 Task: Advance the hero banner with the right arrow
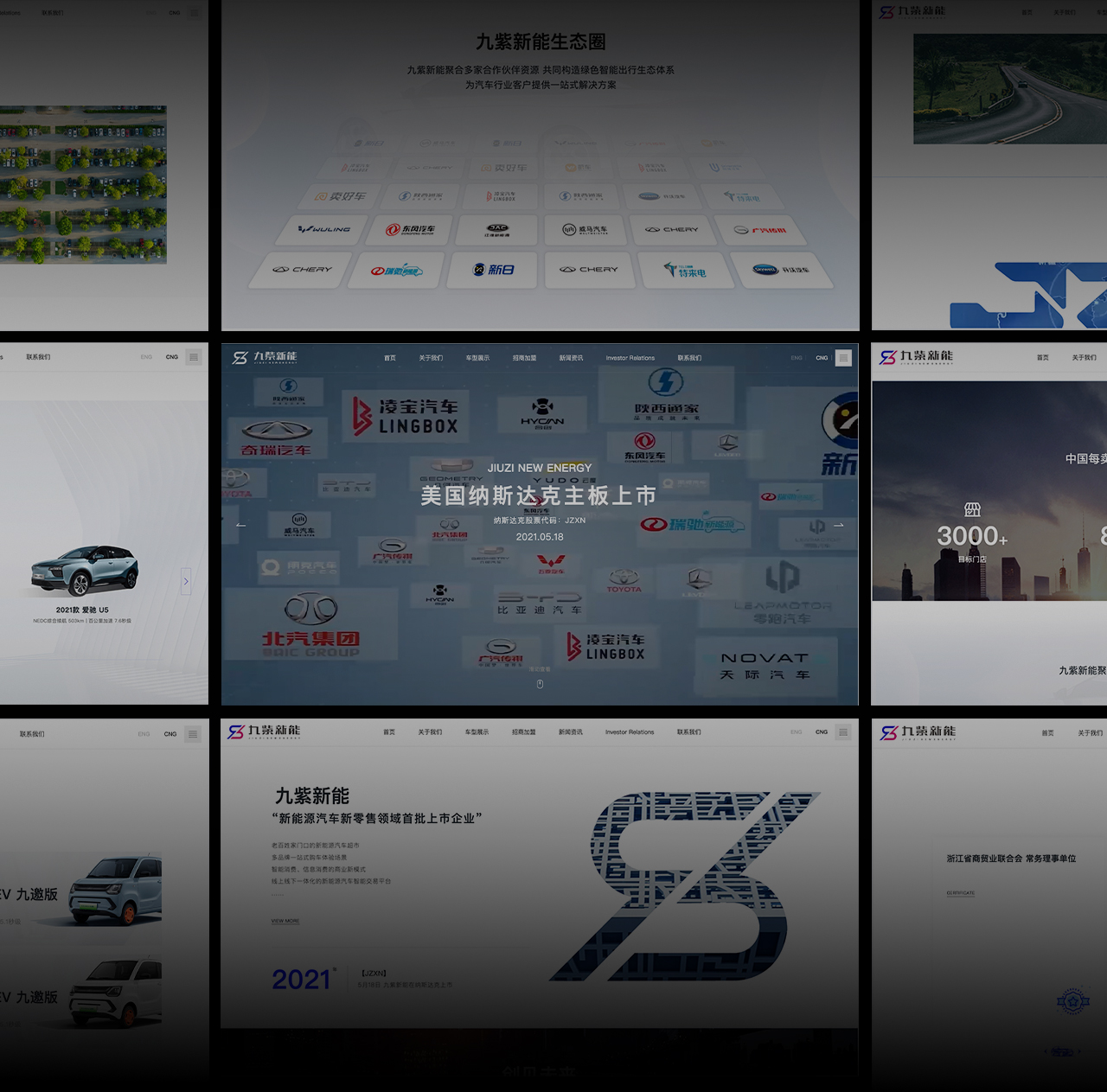coord(838,525)
